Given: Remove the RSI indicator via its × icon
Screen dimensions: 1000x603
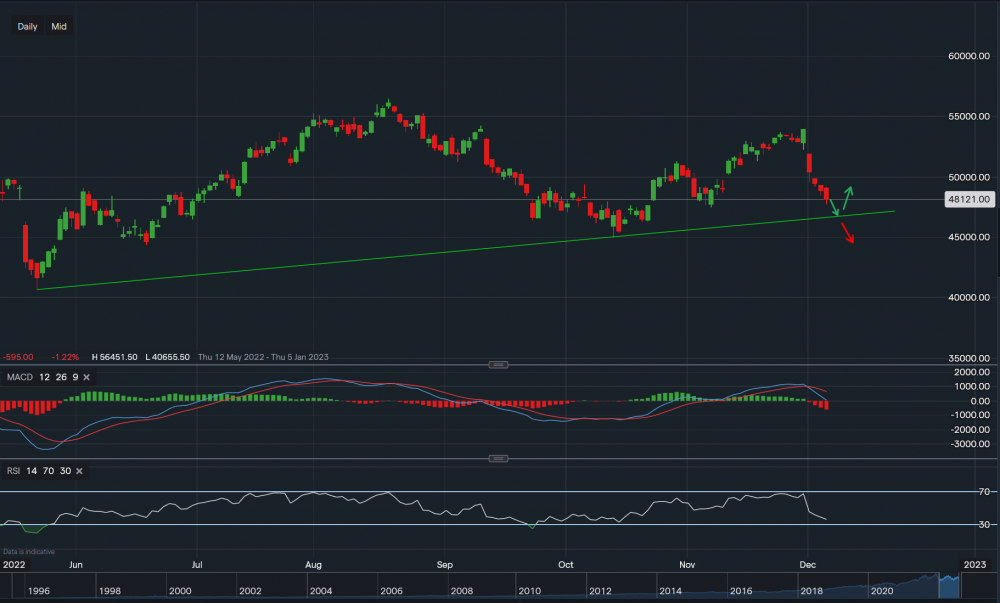Looking at the screenshot, I should coord(79,470).
